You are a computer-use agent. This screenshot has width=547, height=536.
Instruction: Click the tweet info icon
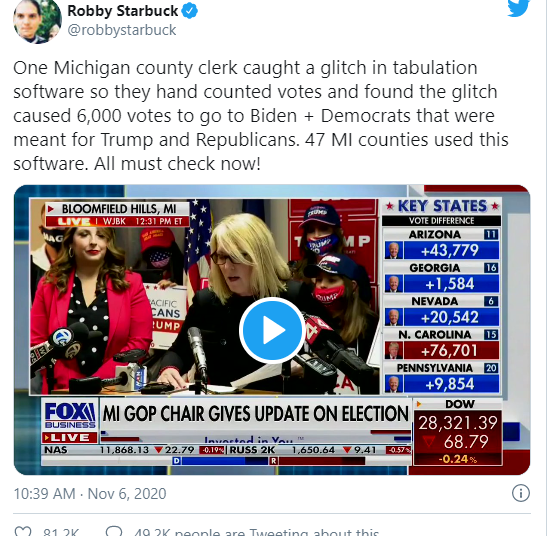tap(521, 493)
